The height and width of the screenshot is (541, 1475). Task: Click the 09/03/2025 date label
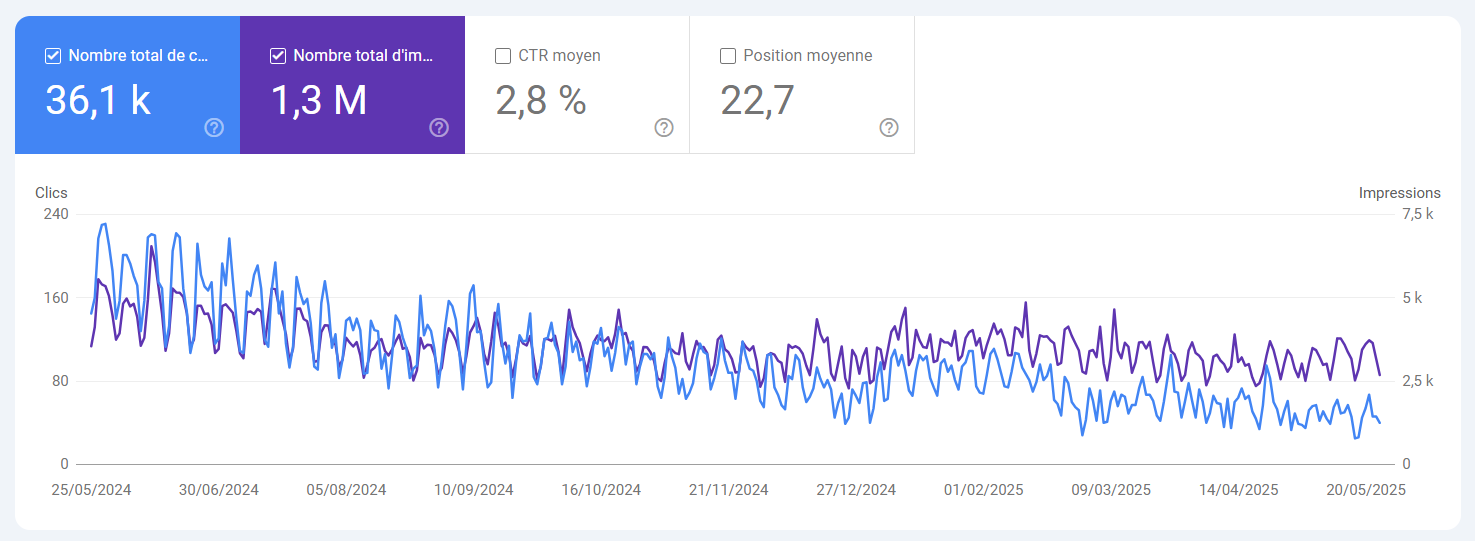[x=1111, y=490]
